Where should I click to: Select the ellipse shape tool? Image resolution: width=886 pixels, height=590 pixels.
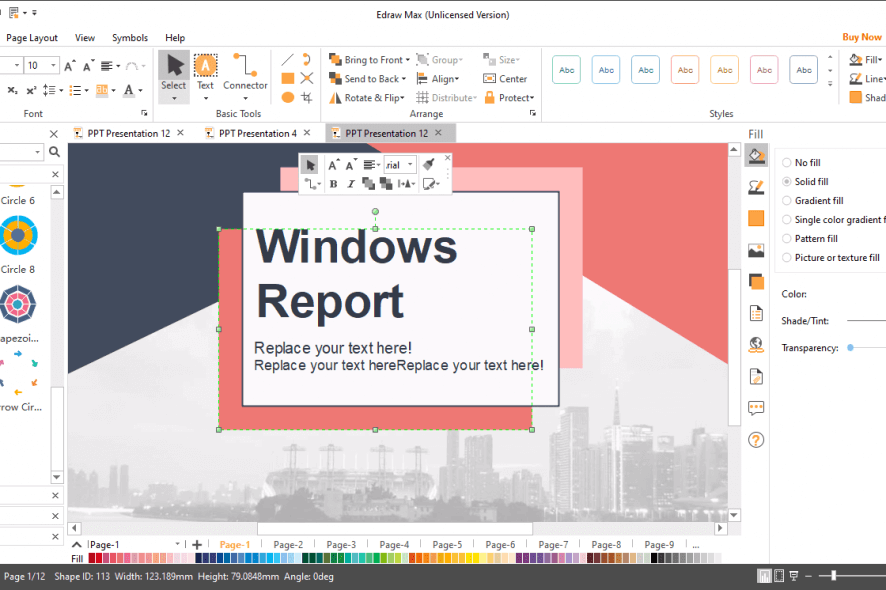click(x=288, y=97)
